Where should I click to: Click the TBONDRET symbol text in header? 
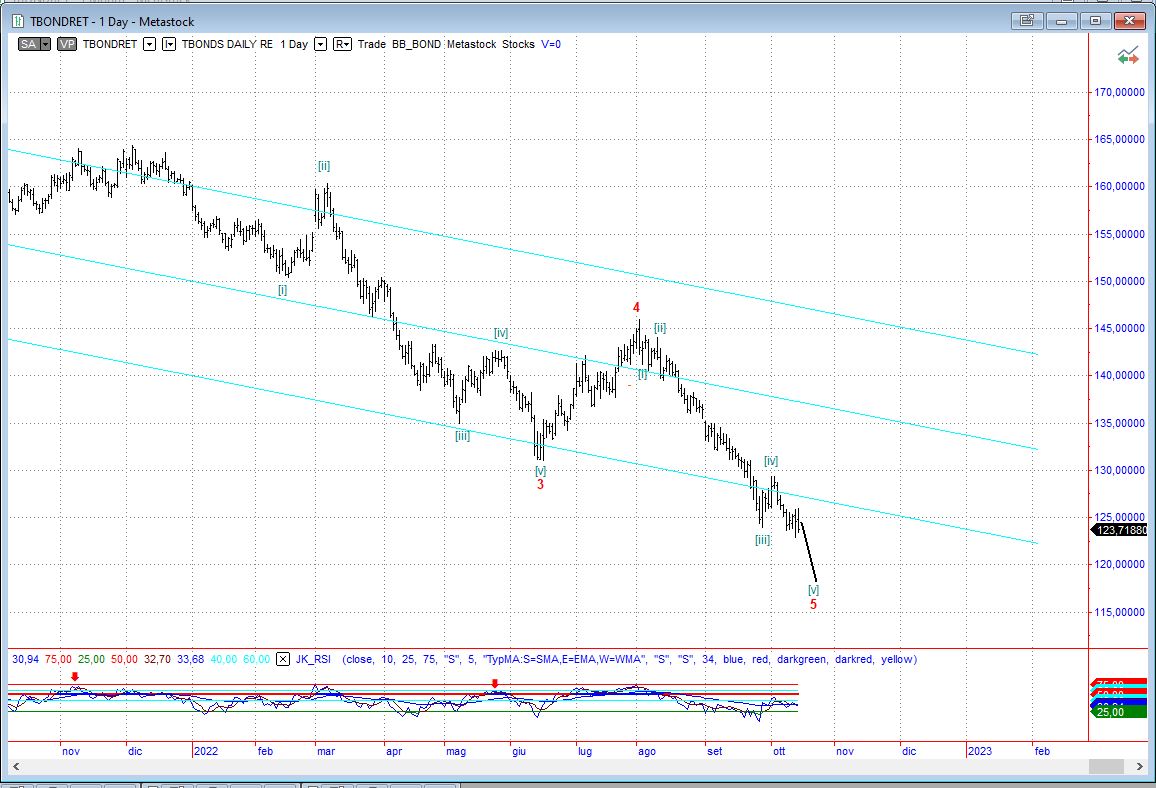110,44
